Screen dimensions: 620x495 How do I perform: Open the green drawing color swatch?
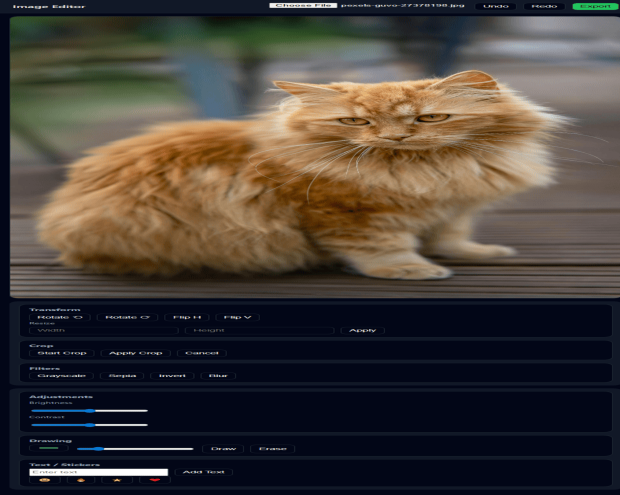pyautogui.click(x=49, y=449)
